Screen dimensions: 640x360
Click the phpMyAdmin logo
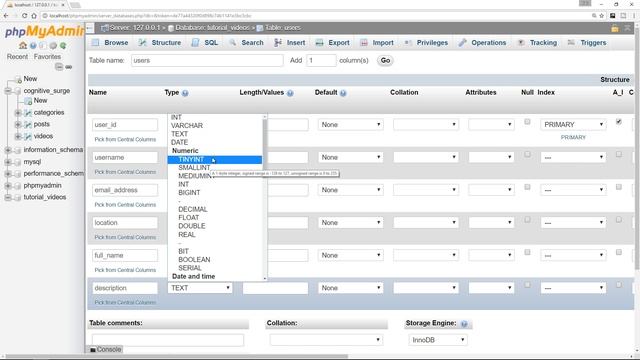pos(44,31)
